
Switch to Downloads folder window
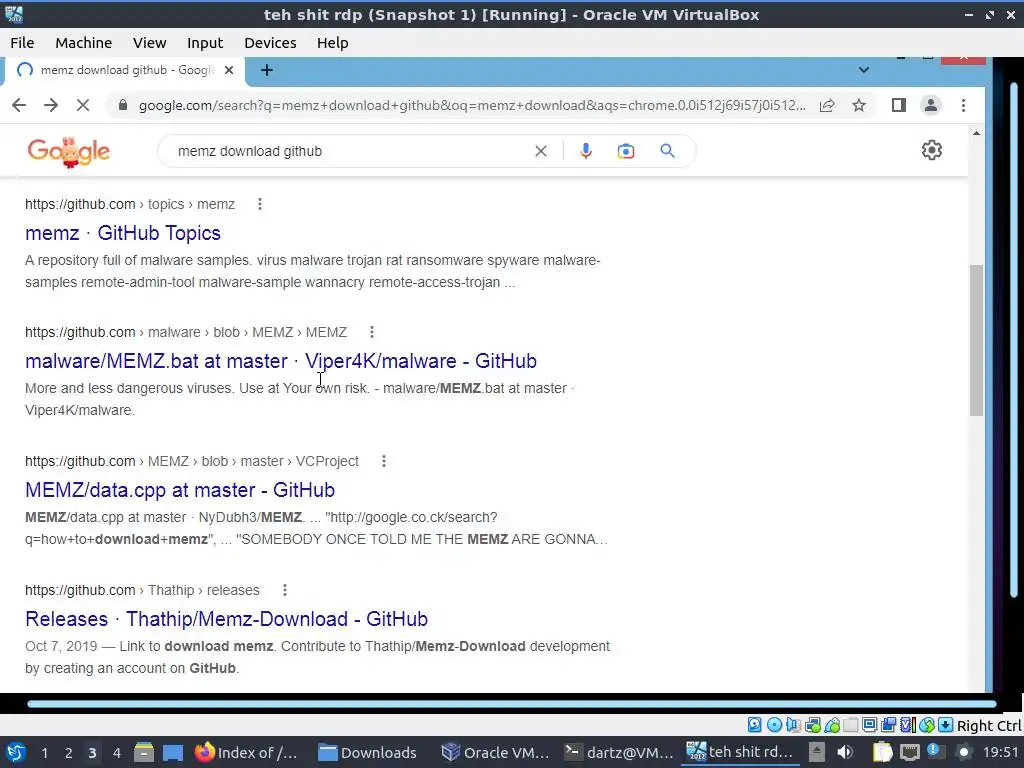click(367, 752)
